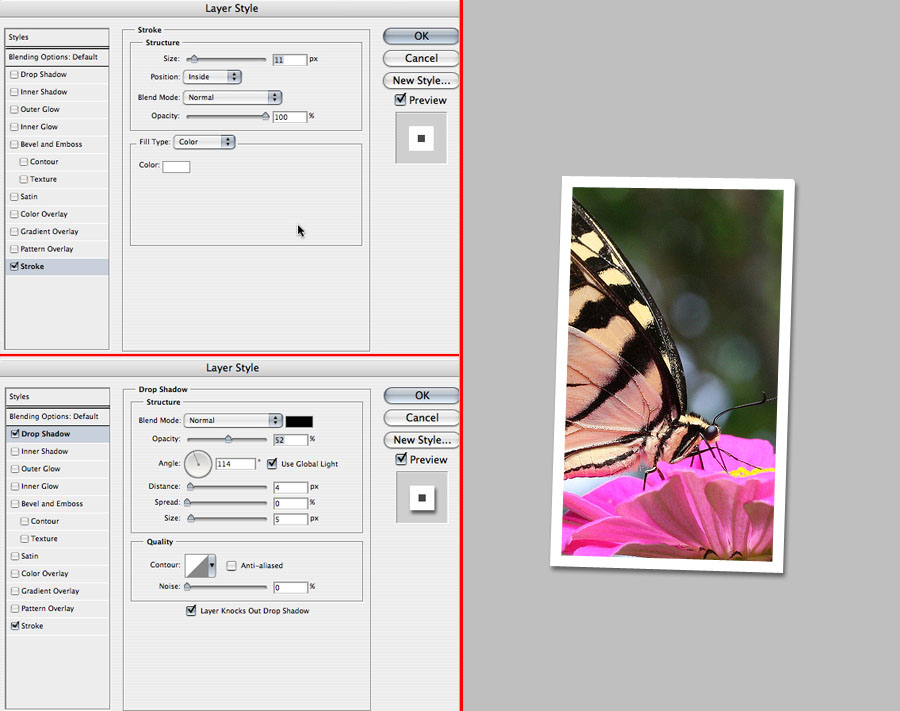Toggle the Use Global Light checkbox
This screenshot has height=711, width=900.
(x=273, y=464)
